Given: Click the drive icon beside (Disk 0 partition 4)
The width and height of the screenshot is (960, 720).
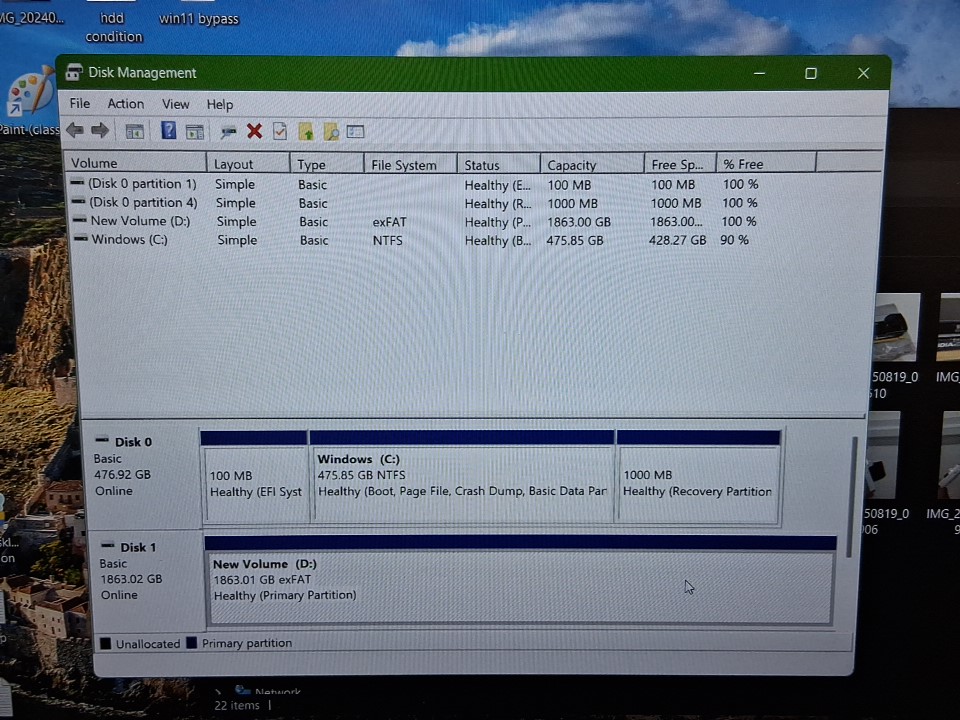Looking at the screenshot, I should pos(78,201).
